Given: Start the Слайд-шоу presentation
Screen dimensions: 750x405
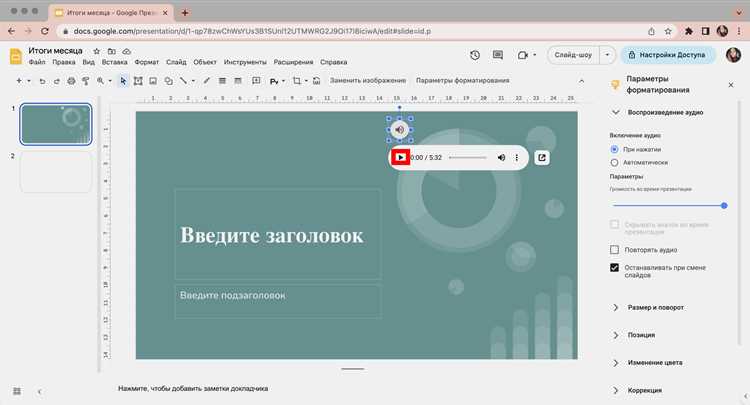Looking at the screenshot, I should (573, 55).
